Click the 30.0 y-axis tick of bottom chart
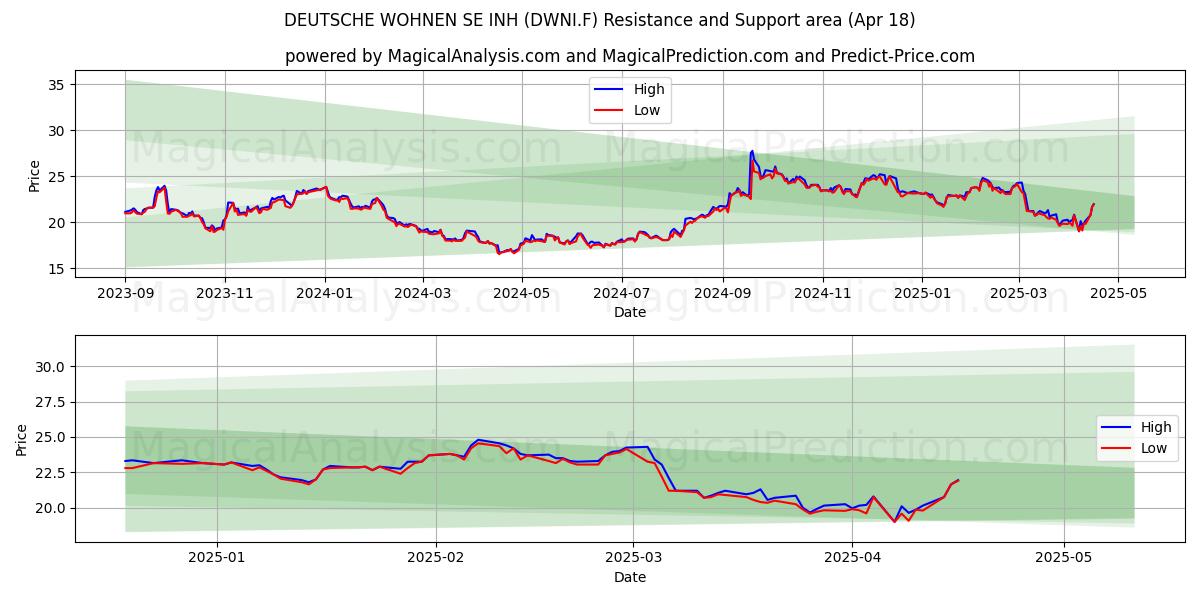The image size is (1200, 600). 51,367
